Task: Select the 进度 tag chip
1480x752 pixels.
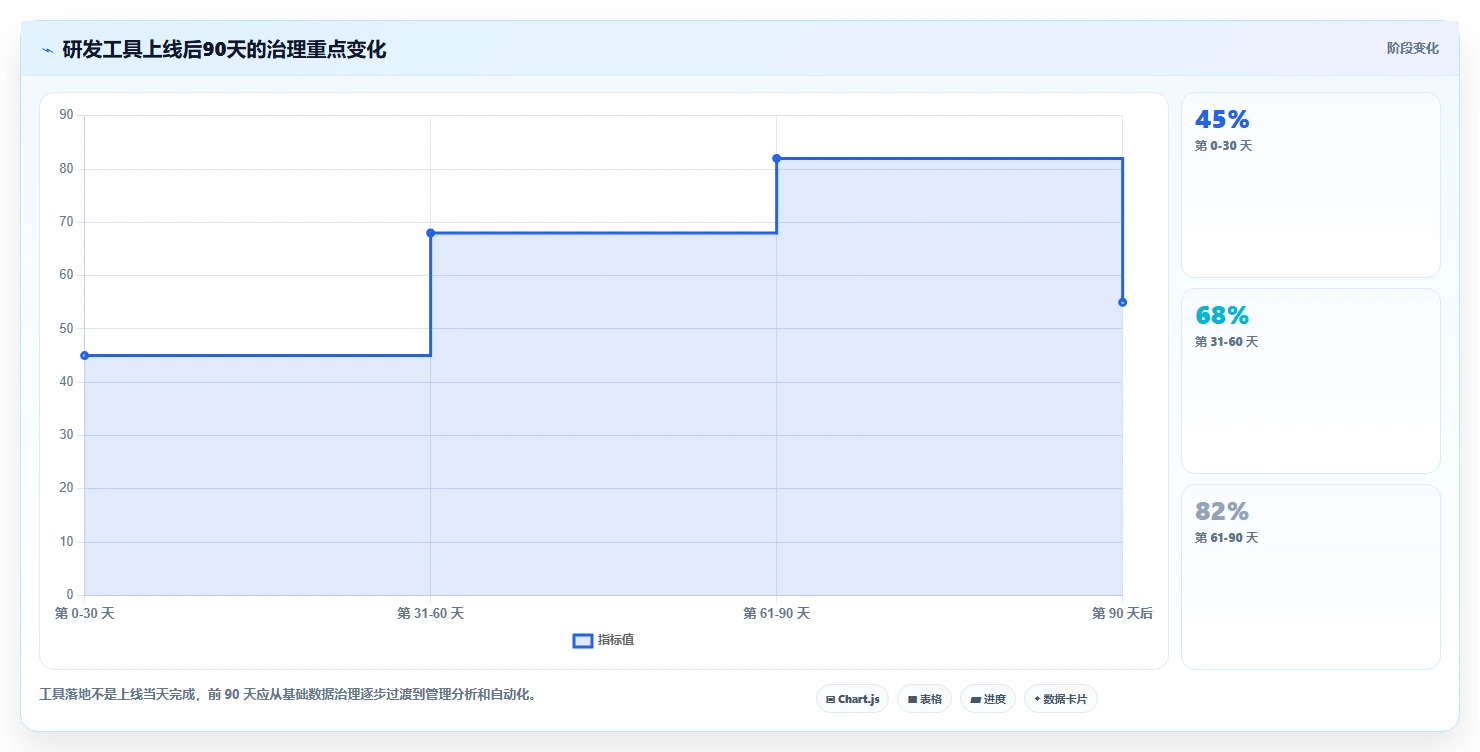Action: pyautogui.click(x=988, y=699)
